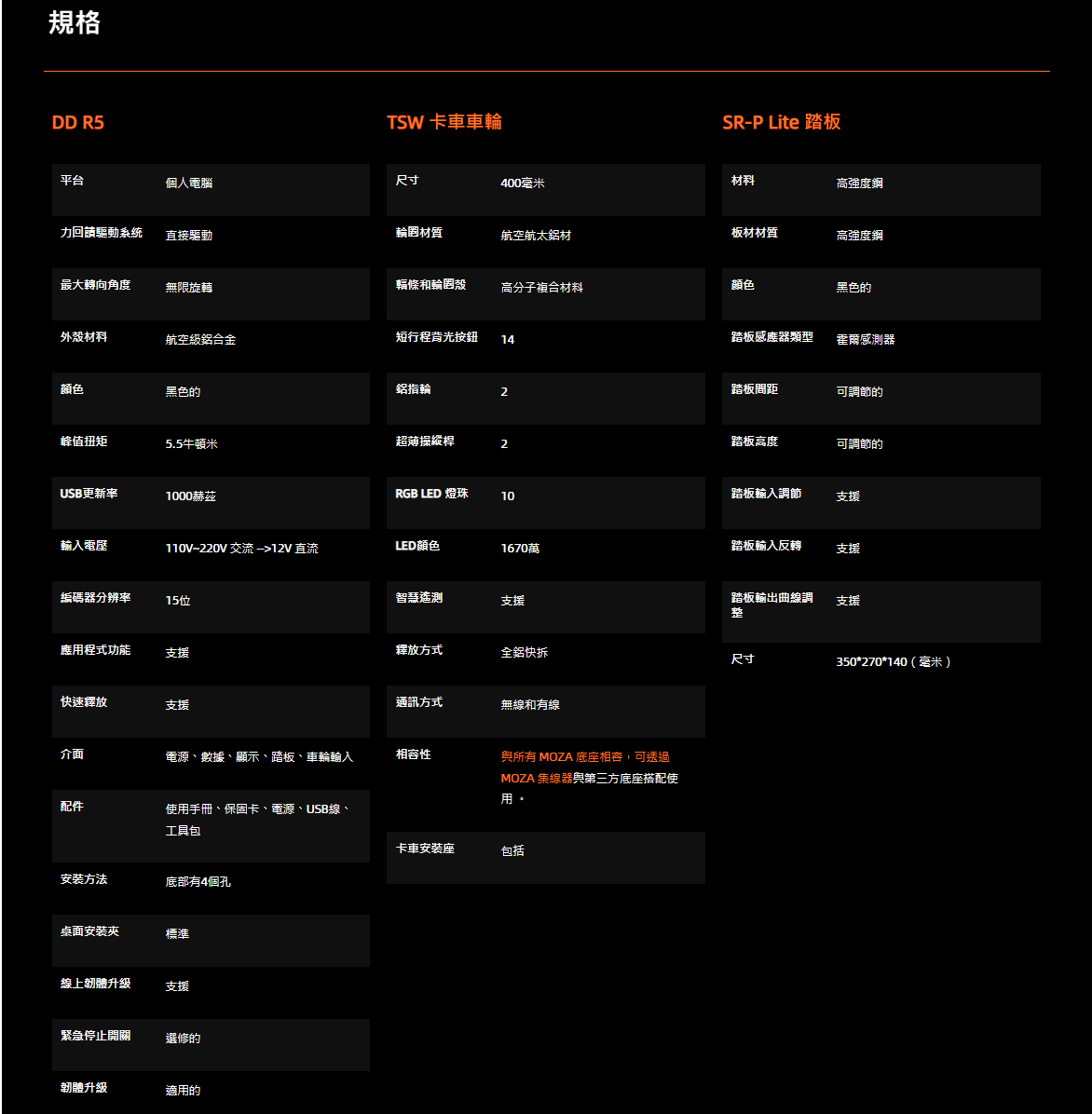Click the 通訊方式 label

click(x=419, y=702)
